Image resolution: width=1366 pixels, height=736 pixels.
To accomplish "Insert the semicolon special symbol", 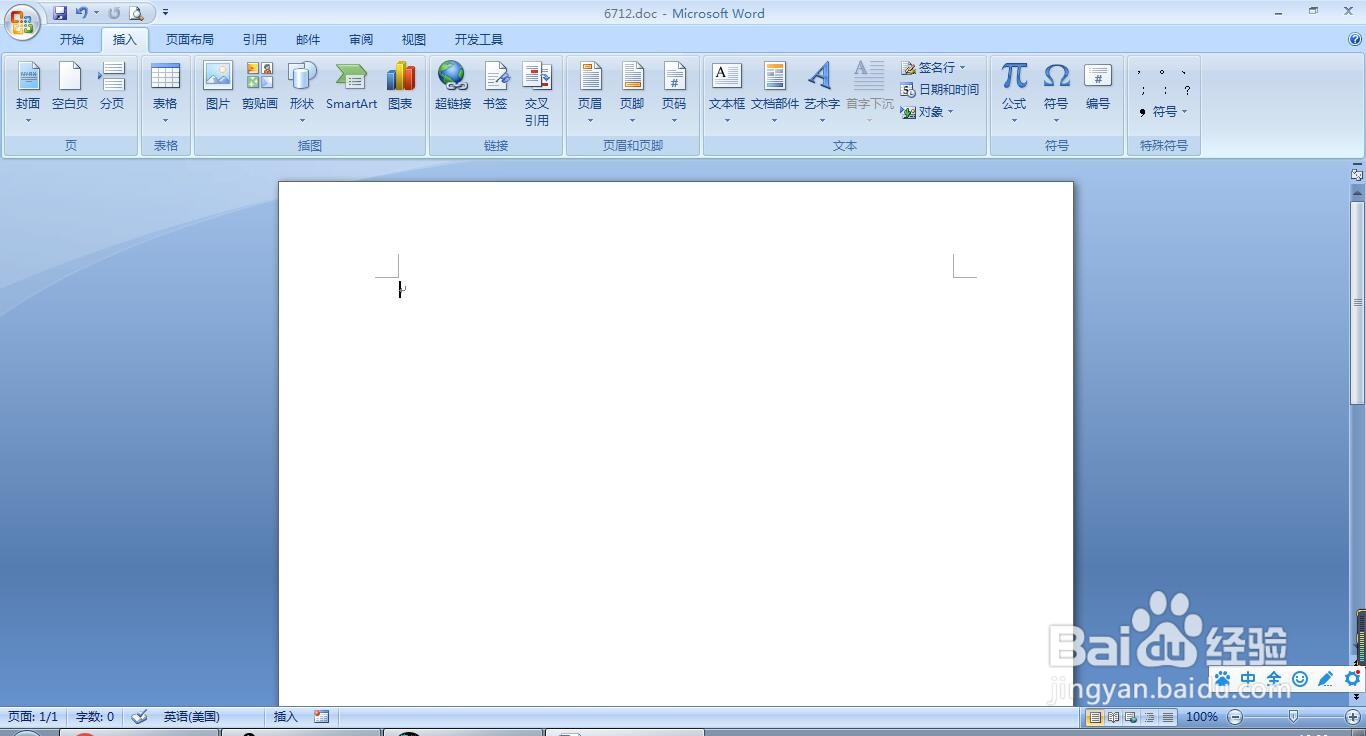I will tap(1141, 91).
